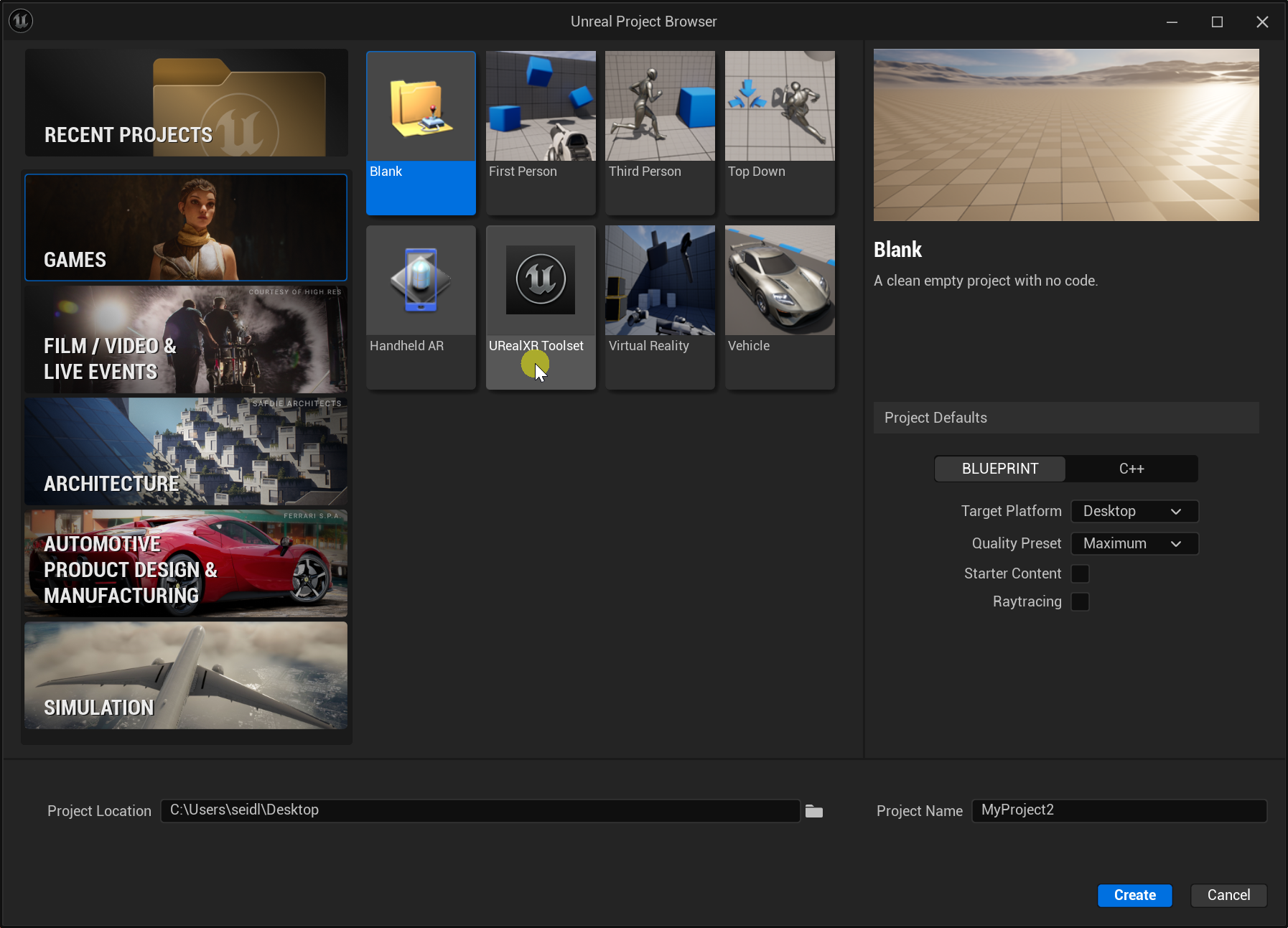Choose the Handheld AR template
The image size is (1288, 928).
[x=421, y=306]
